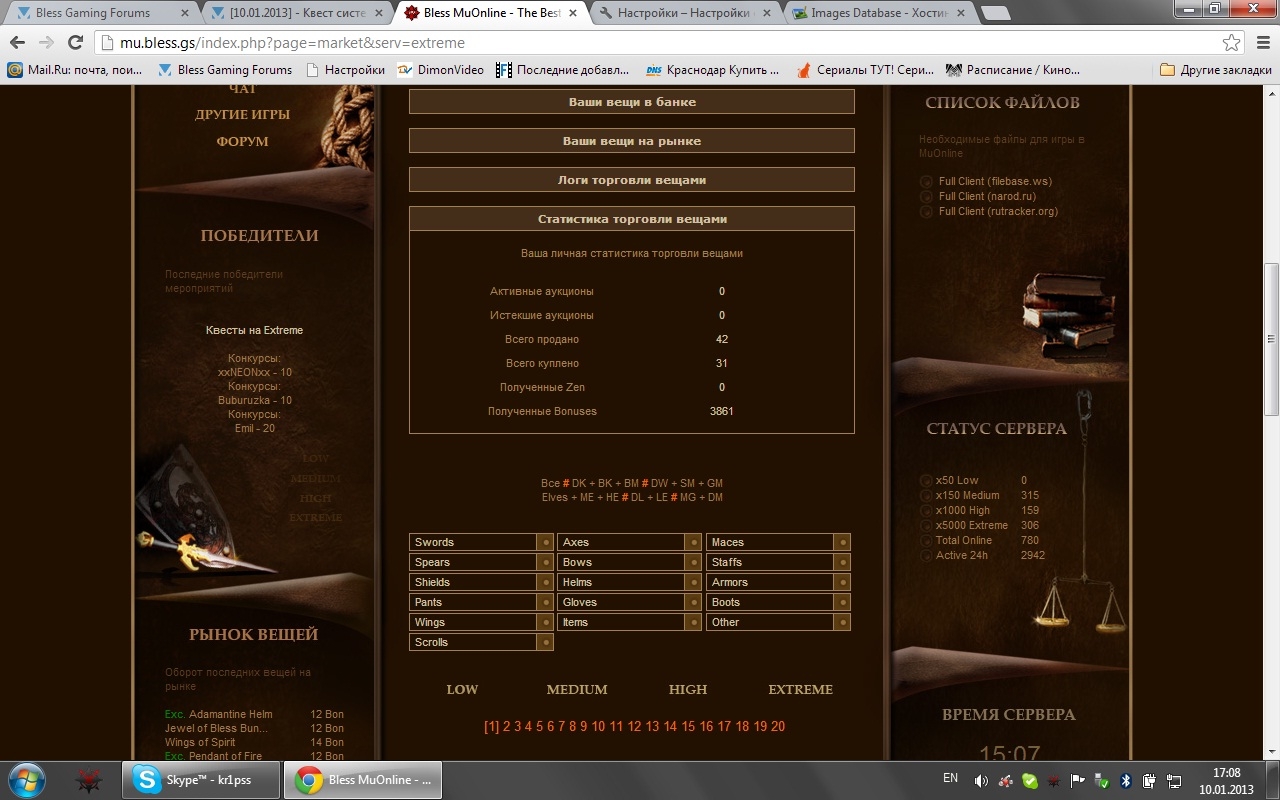Click the volume icon in system tray
Viewport: 1280px width, 800px height.
981,780
